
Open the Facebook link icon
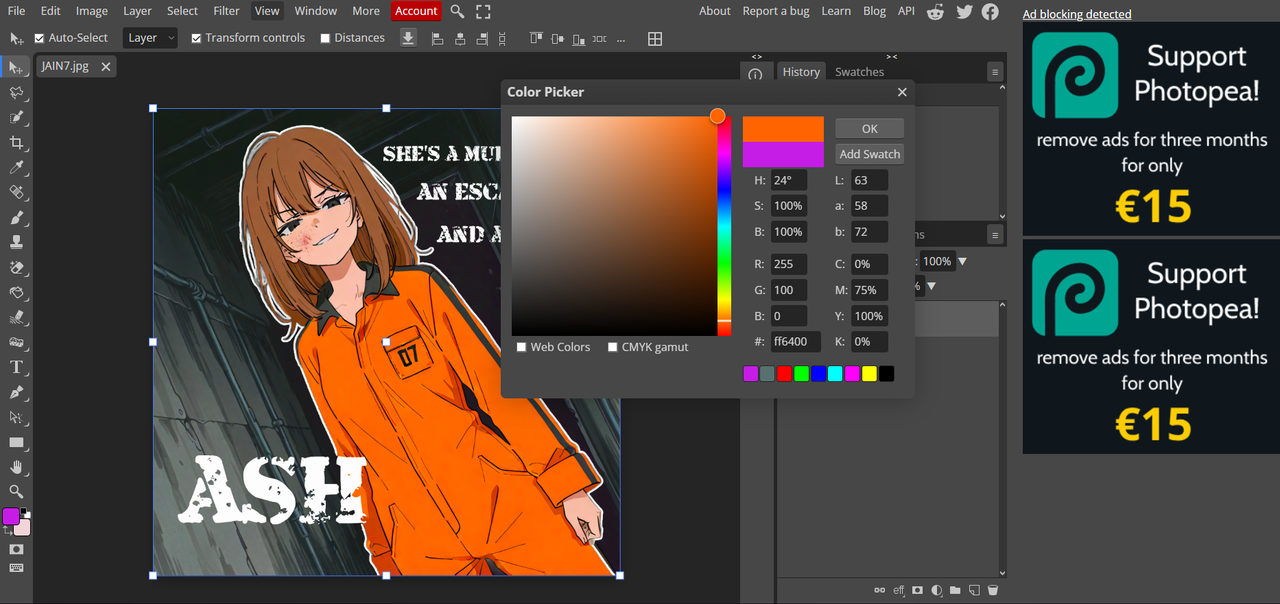click(x=990, y=11)
